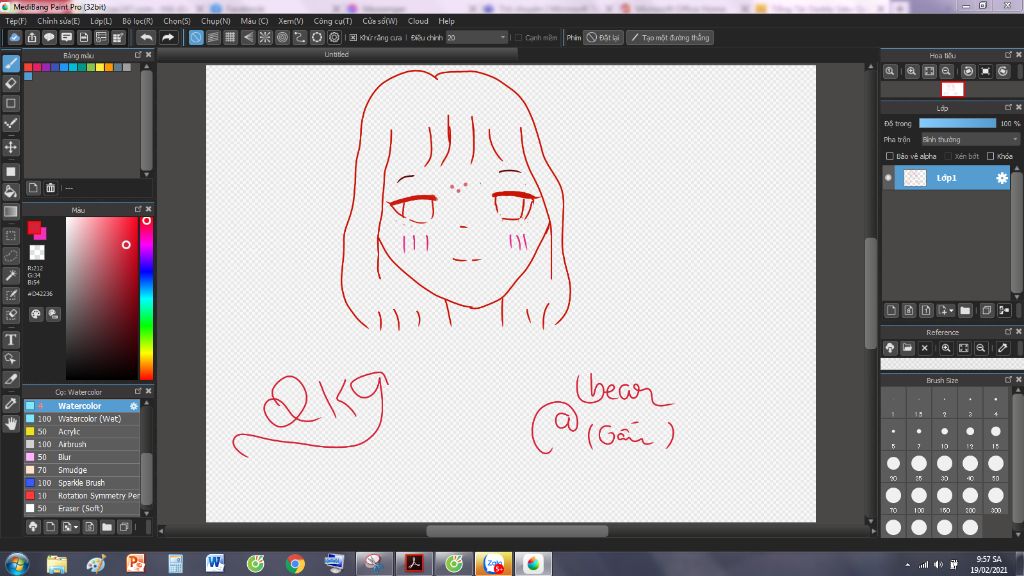Enable the parallel lines snap guide
This screenshot has width=1024, height=576.
click(213, 38)
